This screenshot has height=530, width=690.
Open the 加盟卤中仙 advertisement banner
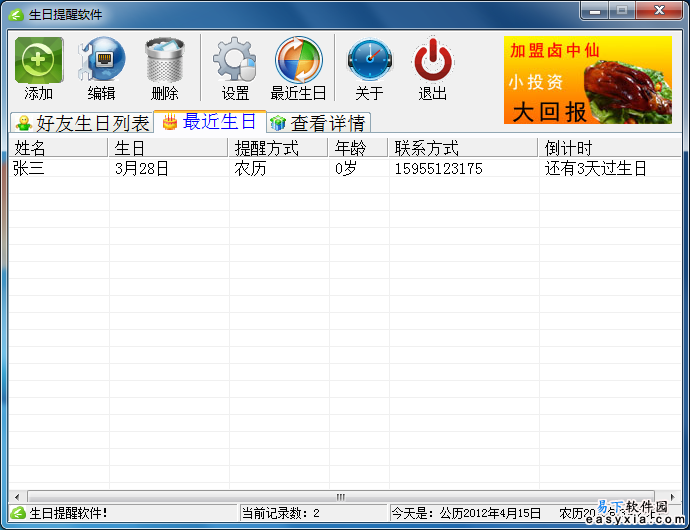coord(587,80)
